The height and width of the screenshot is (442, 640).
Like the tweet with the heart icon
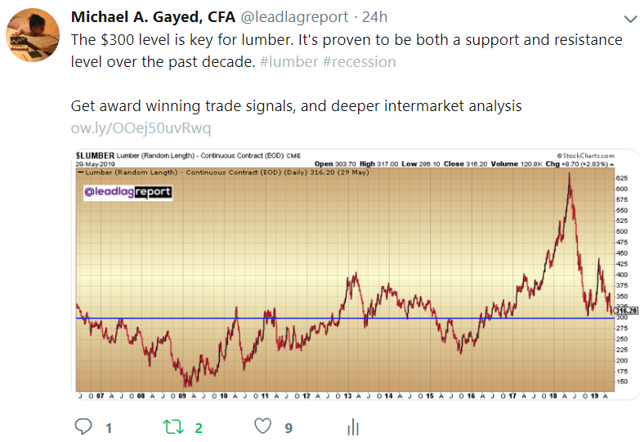point(262,426)
